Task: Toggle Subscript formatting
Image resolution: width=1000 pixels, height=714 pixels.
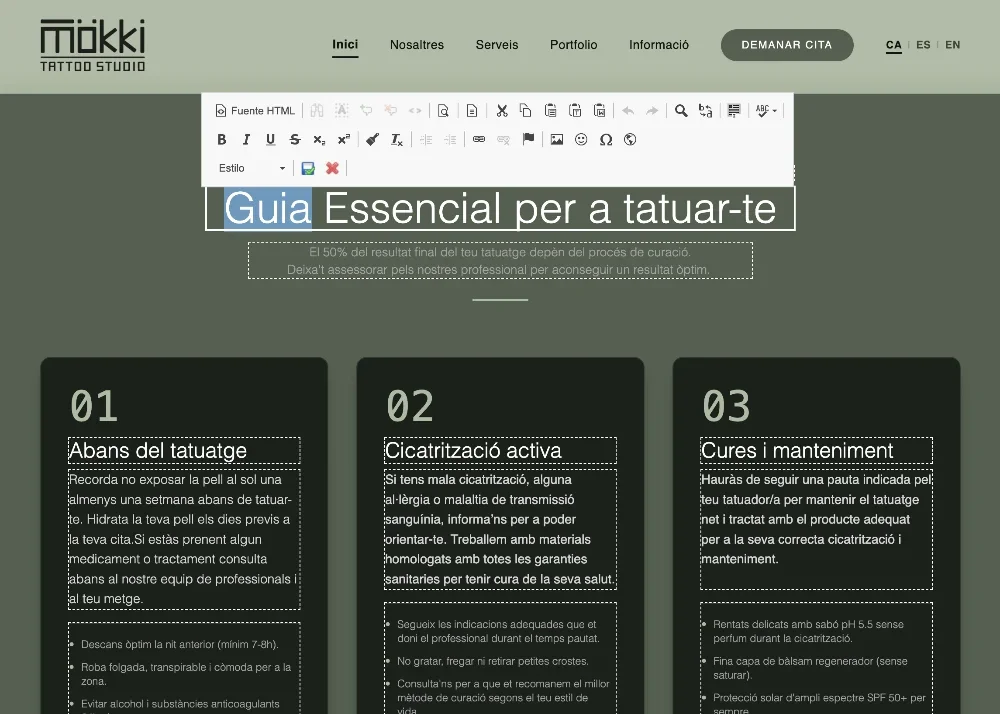Action: point(319,140)
